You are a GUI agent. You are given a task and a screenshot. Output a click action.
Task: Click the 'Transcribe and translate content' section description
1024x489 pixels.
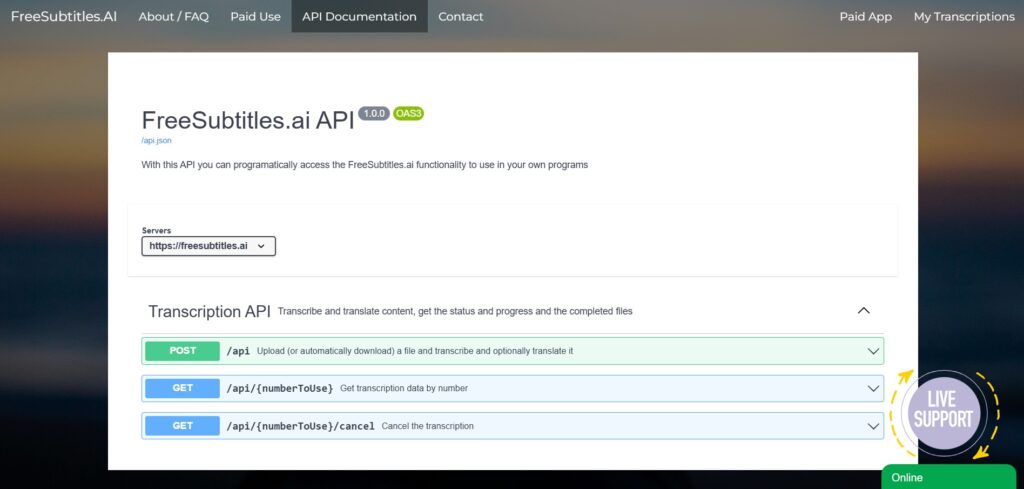[x=455, y=311]
